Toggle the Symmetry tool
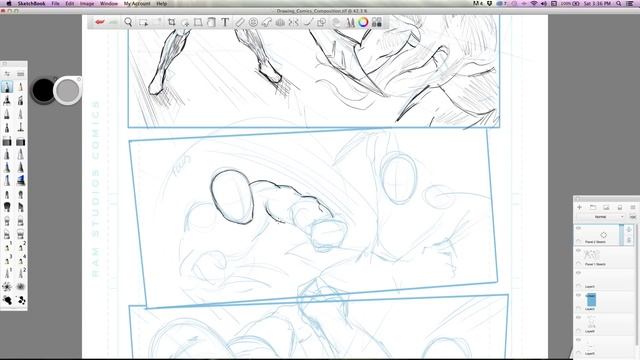Screen dimensions: 640x360 [x=293, y=22]
